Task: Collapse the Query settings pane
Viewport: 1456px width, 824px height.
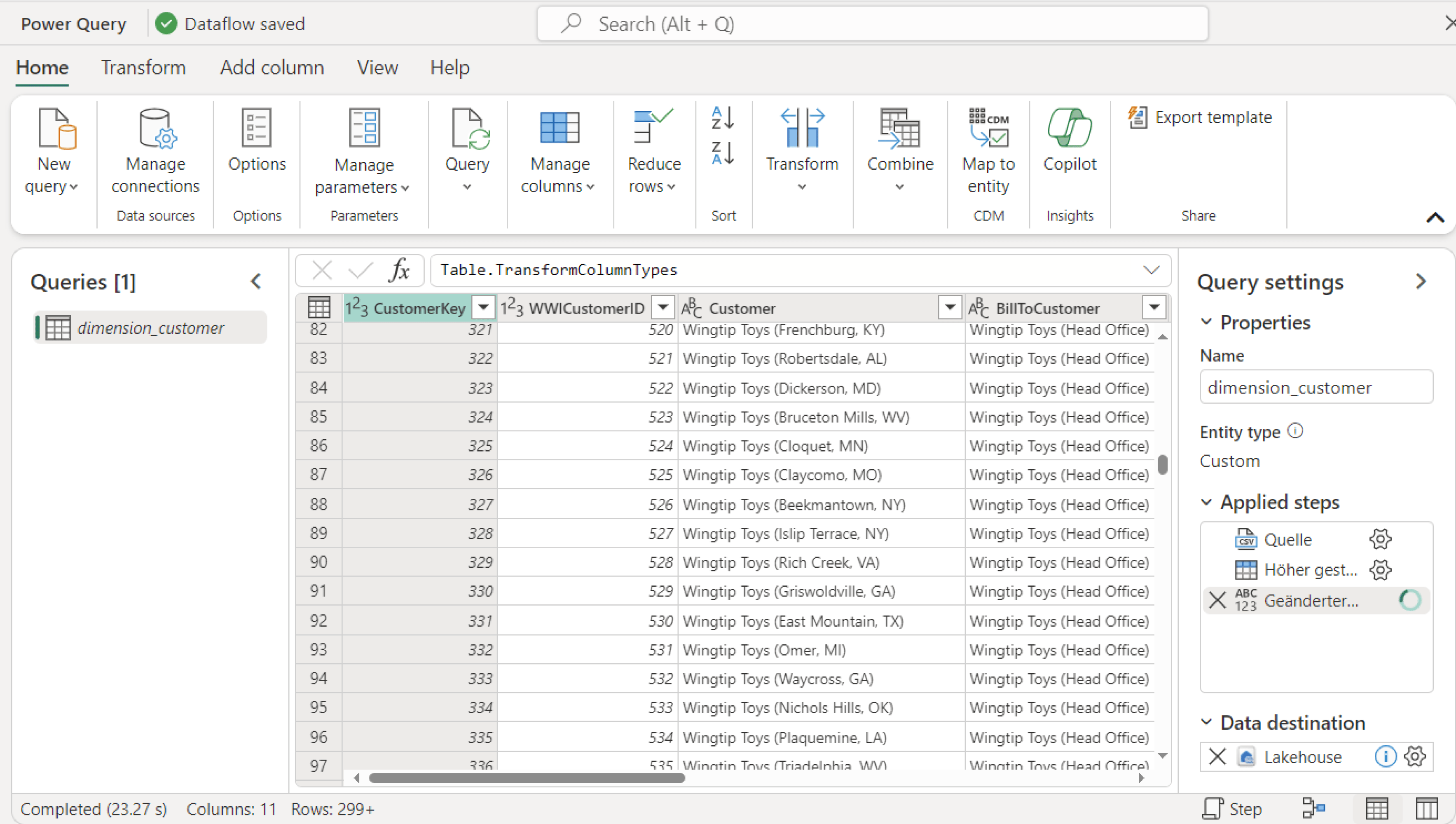Action: click(1421, 281)
